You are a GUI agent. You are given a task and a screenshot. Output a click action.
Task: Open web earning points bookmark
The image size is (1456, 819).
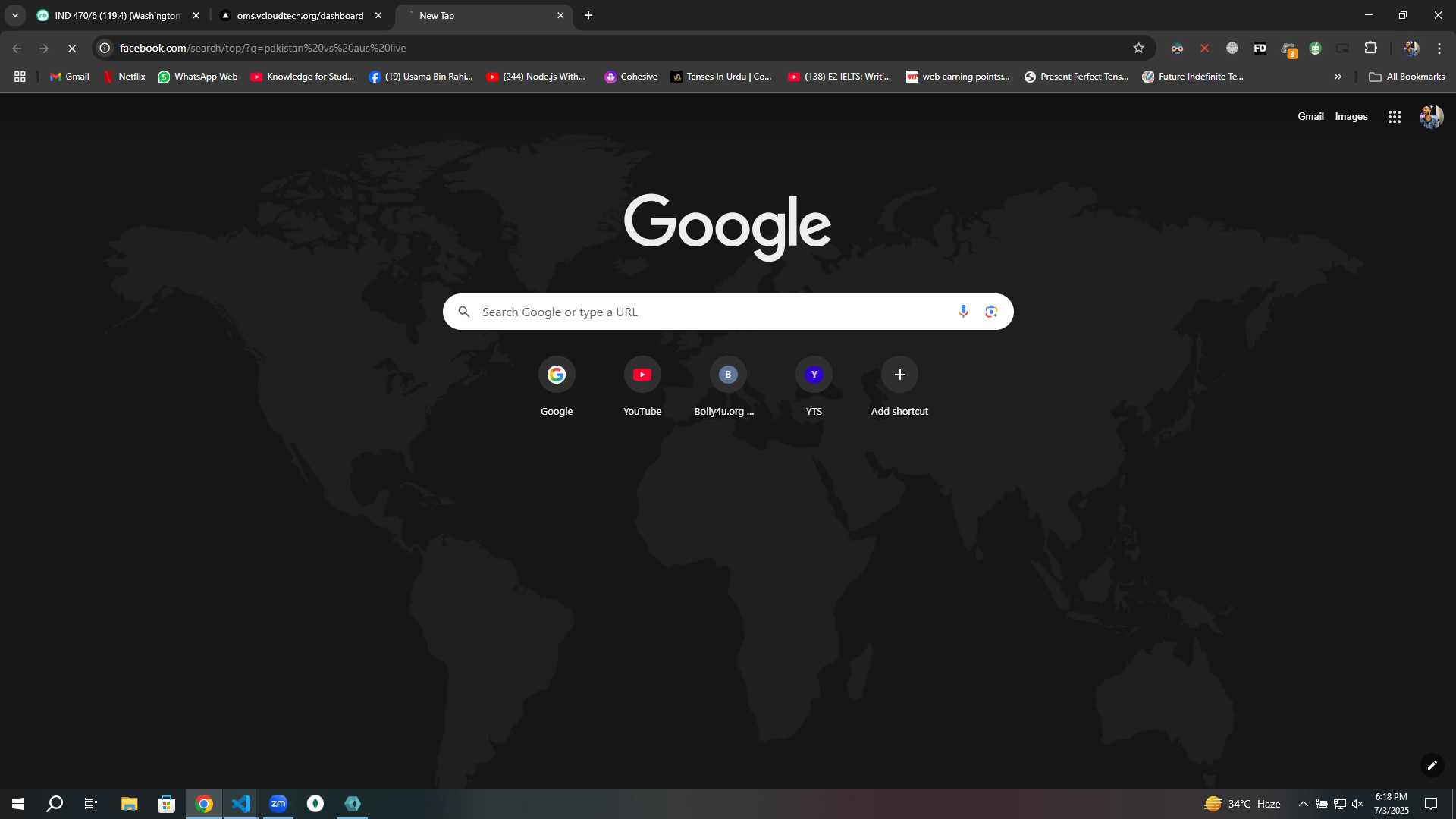(957, 77)
